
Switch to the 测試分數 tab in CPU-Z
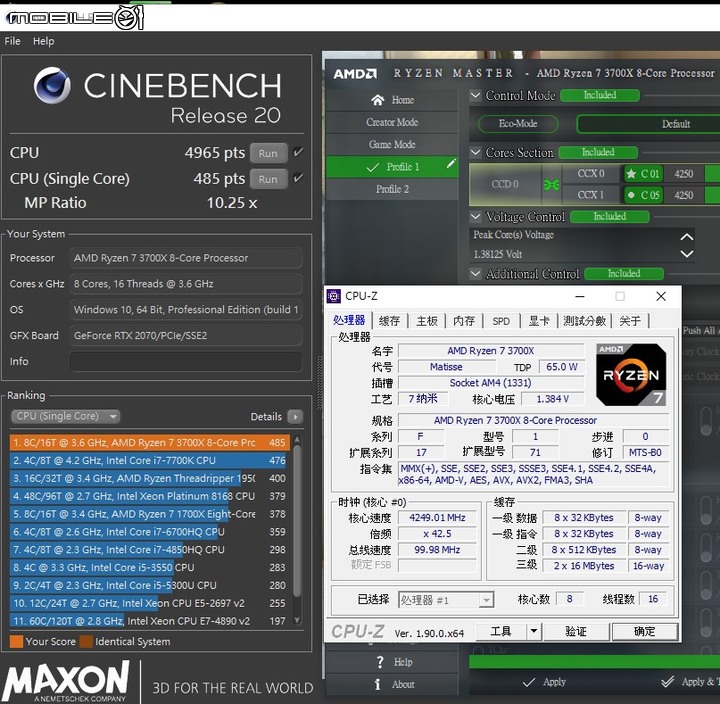point(585,321)
